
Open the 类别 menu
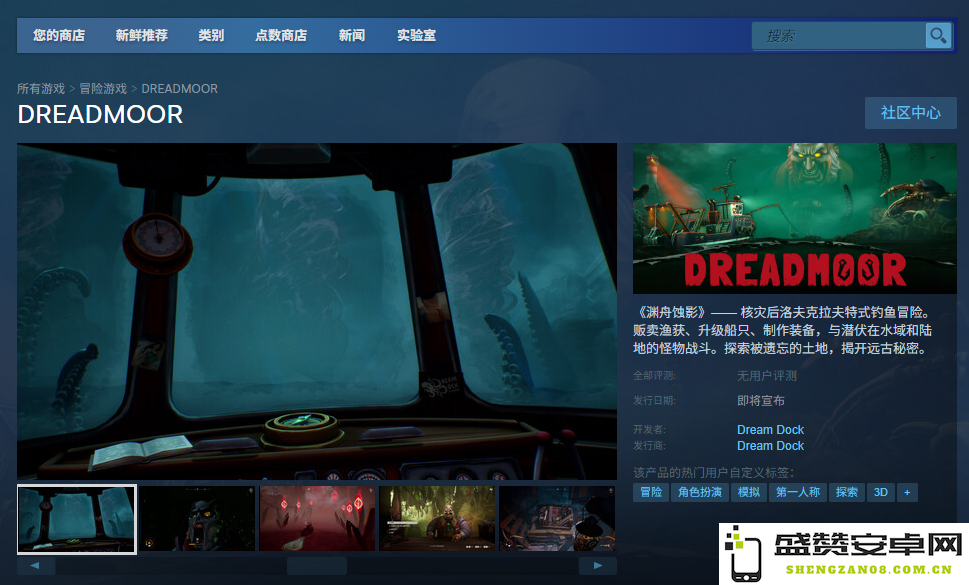pos(211,35)
